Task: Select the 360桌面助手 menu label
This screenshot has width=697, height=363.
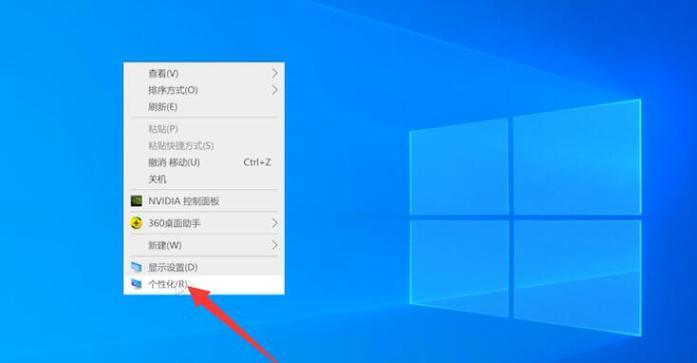Action: [174, 223]
